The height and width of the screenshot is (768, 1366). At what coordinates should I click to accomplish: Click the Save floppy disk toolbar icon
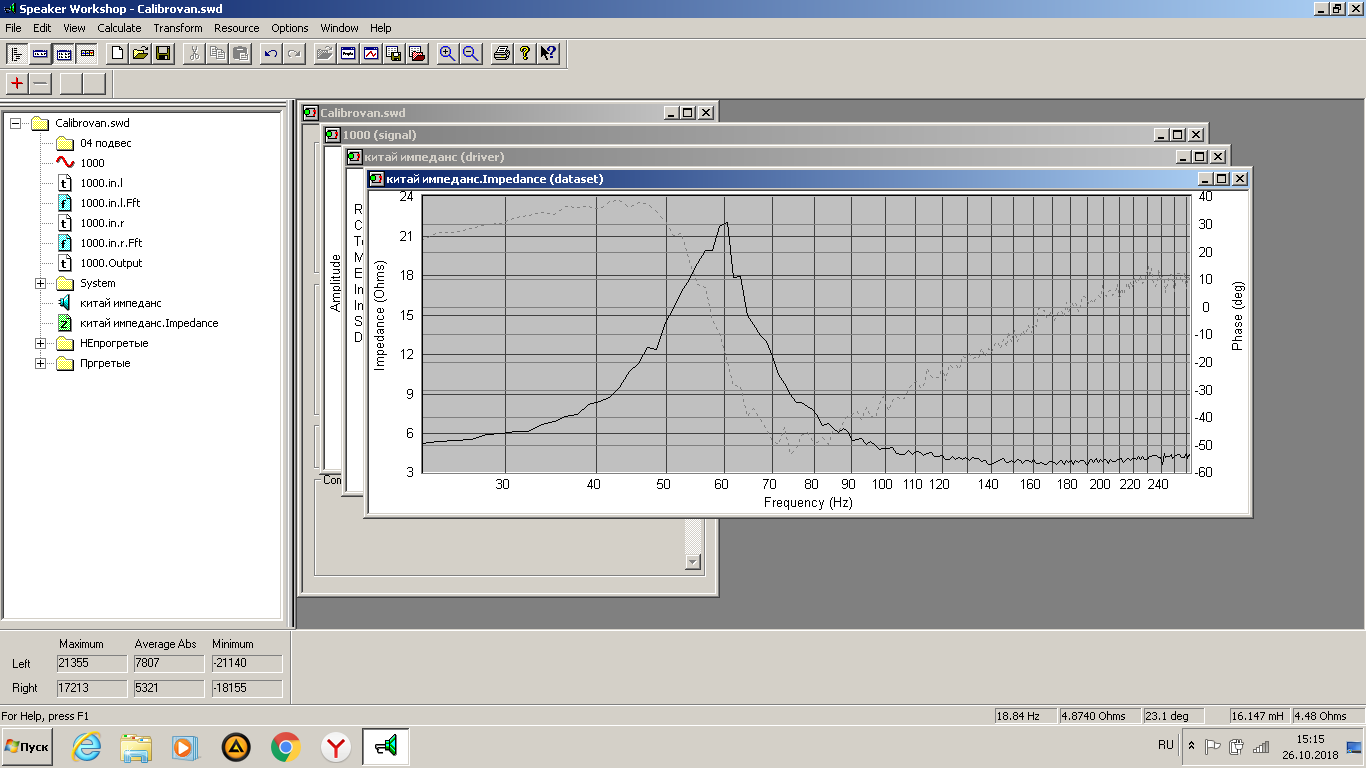(163, 54)
